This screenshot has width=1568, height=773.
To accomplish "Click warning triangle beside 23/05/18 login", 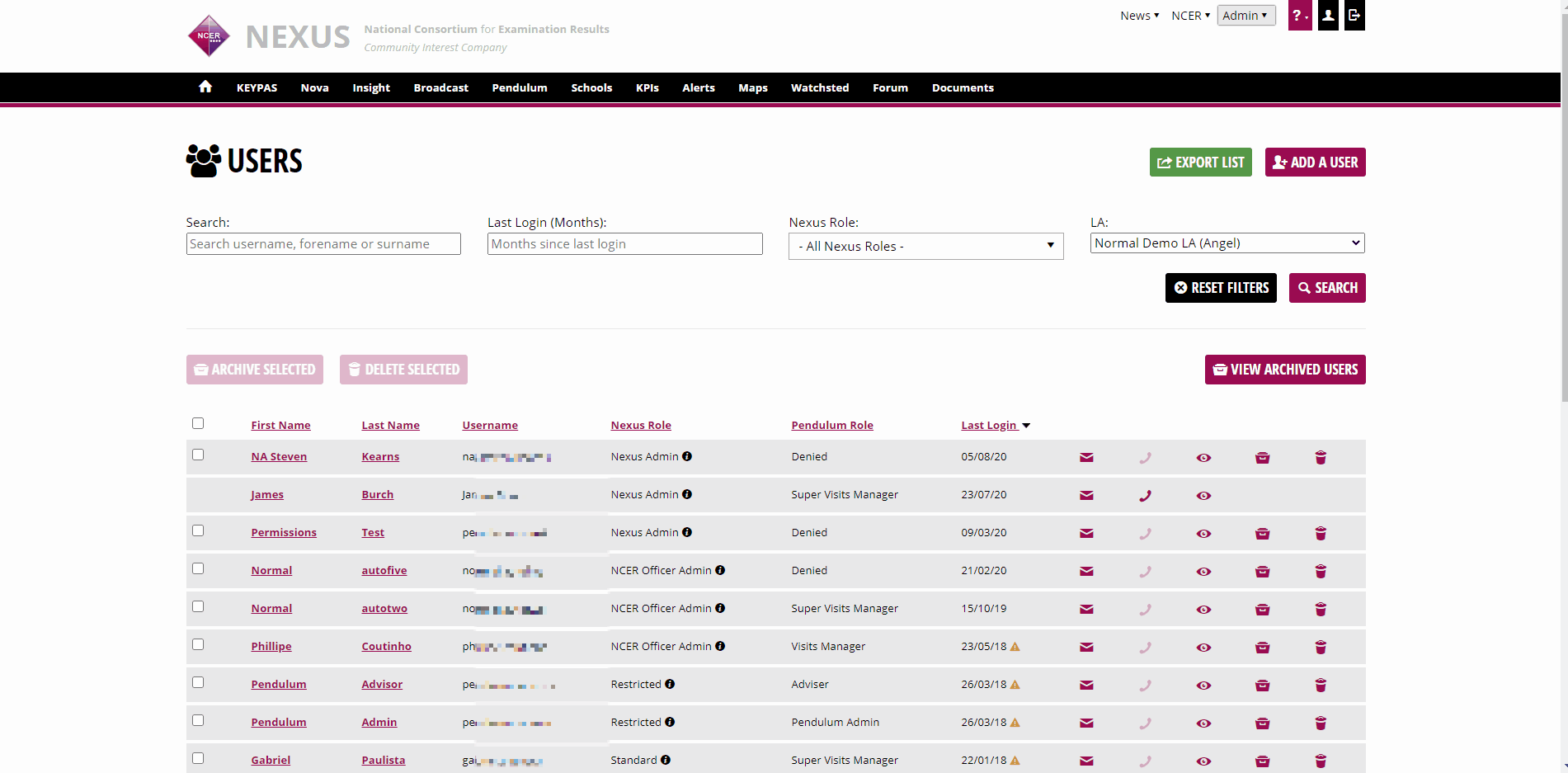I will 1015,647.
